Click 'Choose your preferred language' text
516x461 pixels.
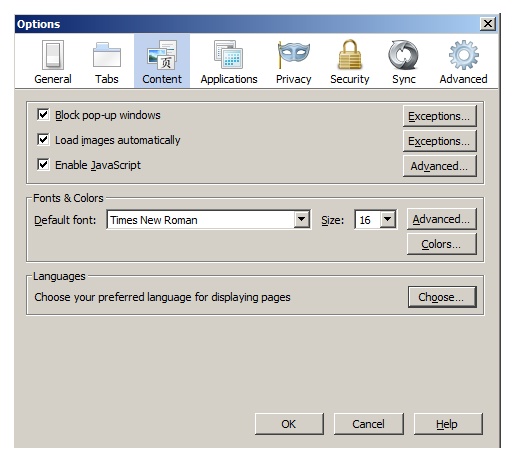tap(162, 297)
